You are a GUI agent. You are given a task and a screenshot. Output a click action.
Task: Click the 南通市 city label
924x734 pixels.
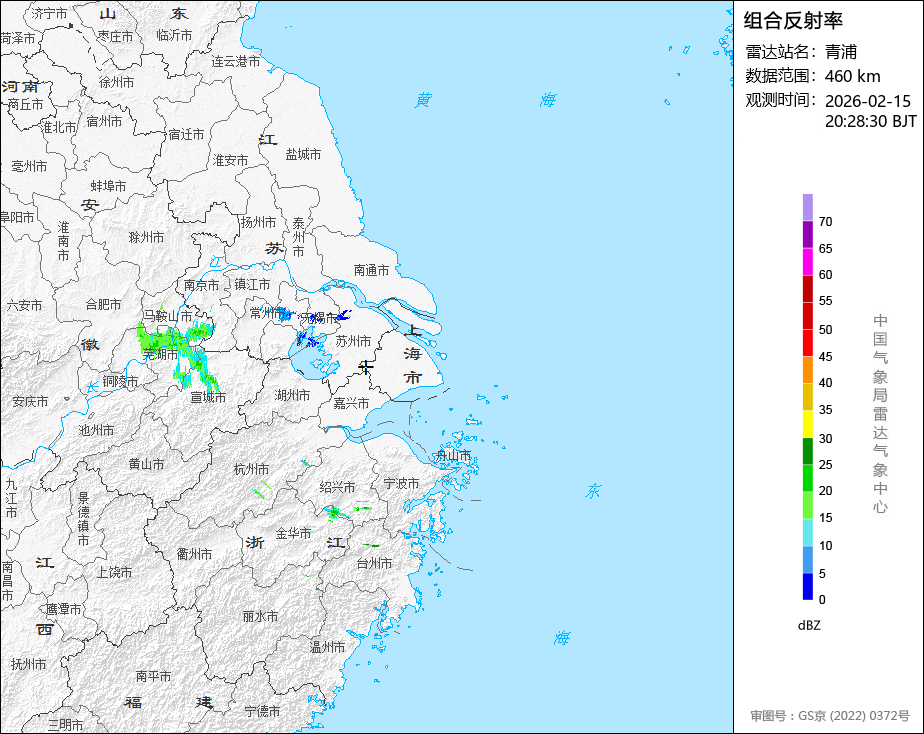point(371,270)
